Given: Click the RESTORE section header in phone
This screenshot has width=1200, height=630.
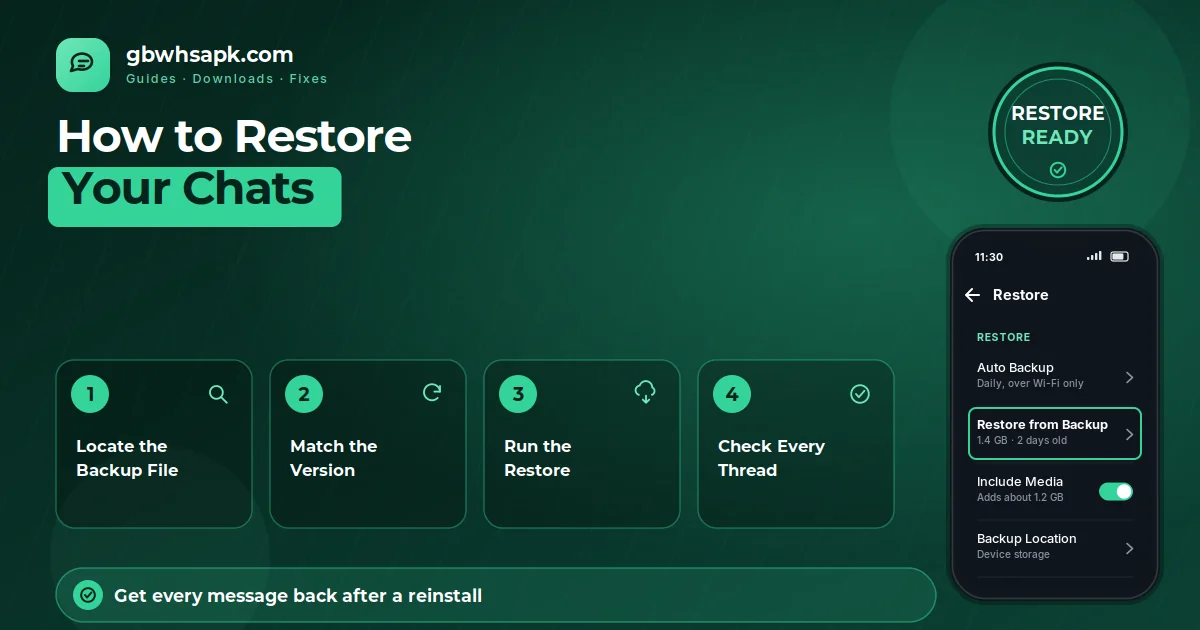Looking at the screenshot, I should 1003,338.
